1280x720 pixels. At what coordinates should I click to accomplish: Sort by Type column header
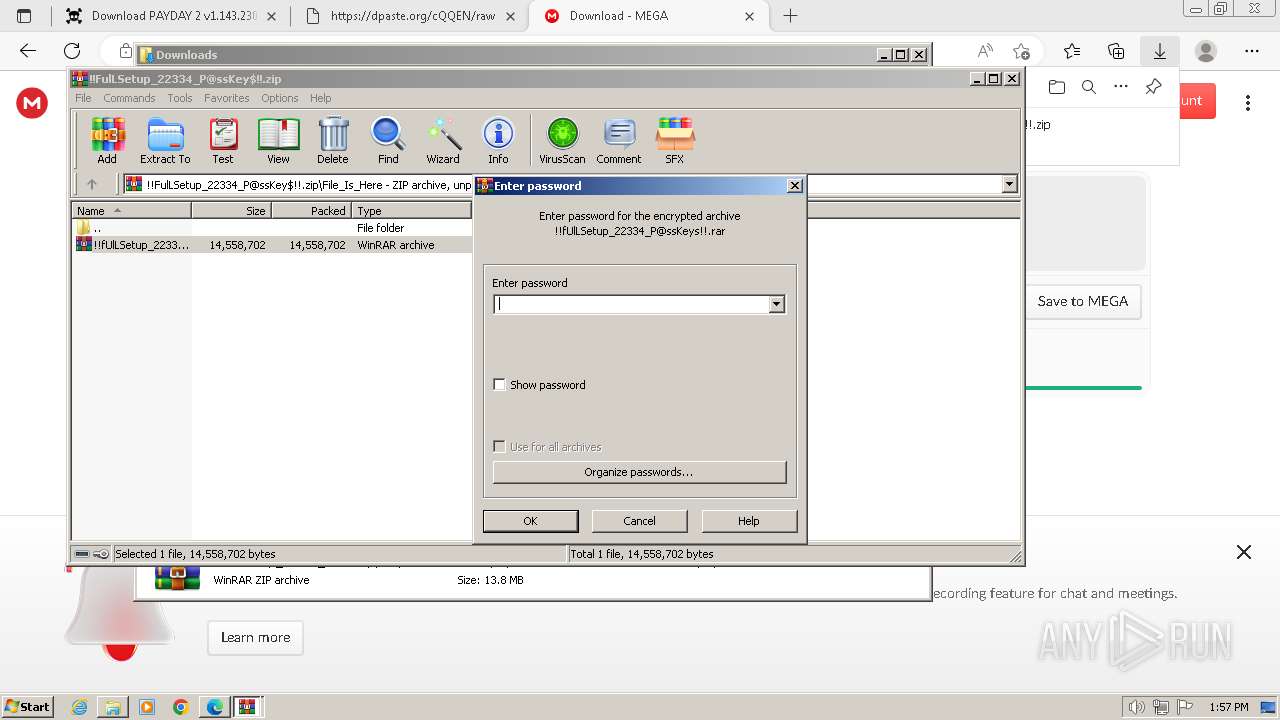click(411, 211)
